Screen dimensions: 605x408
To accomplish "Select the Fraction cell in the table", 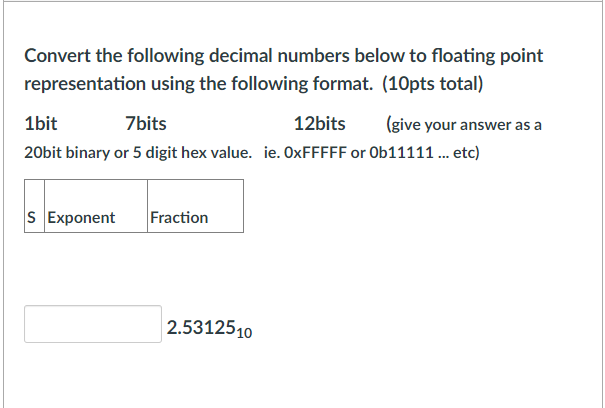I will tap(195, 206).
